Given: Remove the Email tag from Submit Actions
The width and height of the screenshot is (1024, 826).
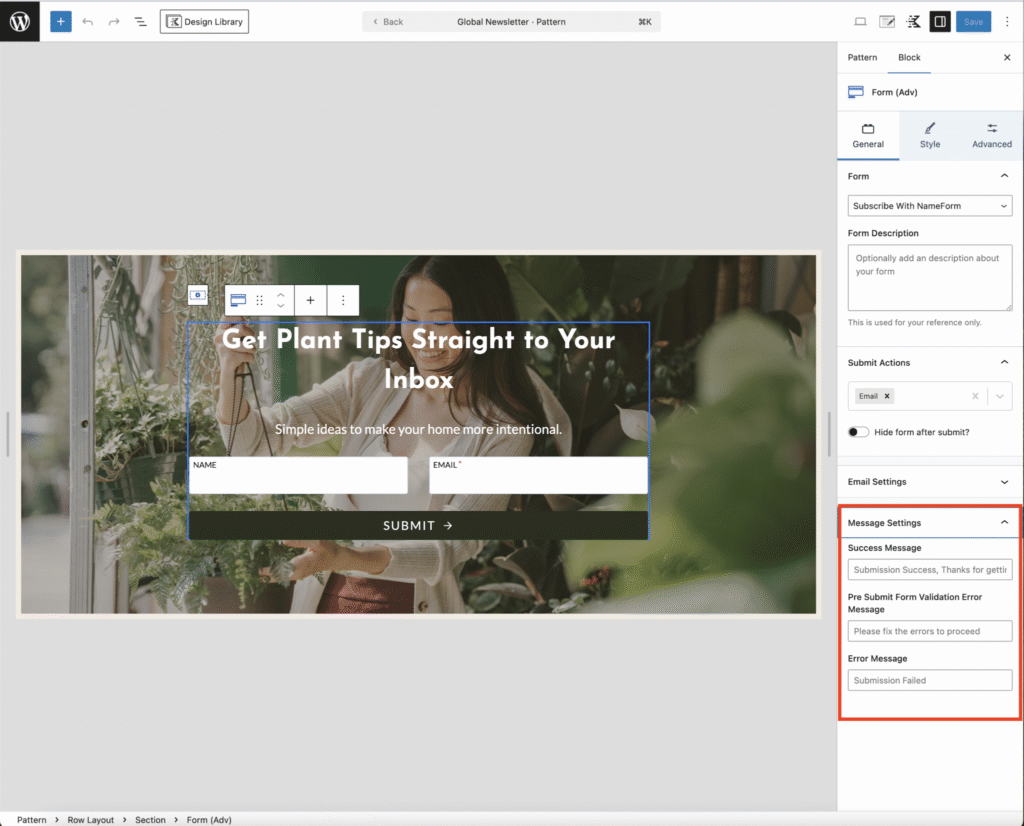Looking at the screenshot, I should [886, 396].
